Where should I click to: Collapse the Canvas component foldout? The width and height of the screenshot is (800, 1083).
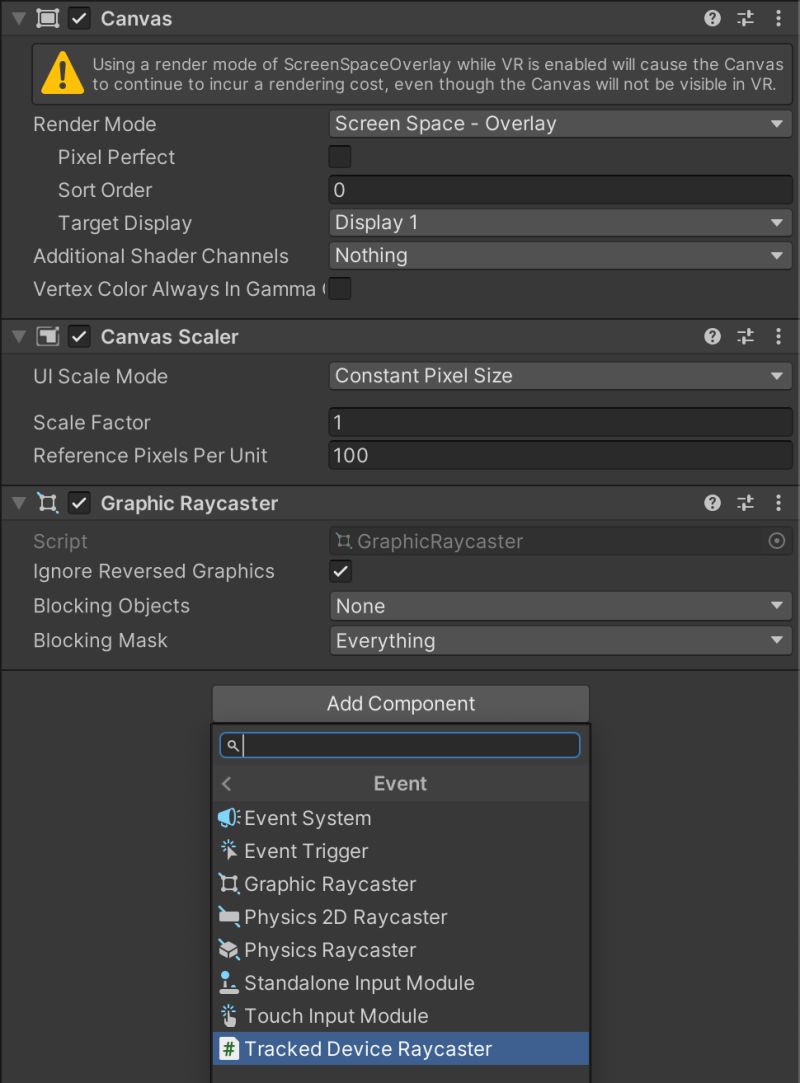20,18
